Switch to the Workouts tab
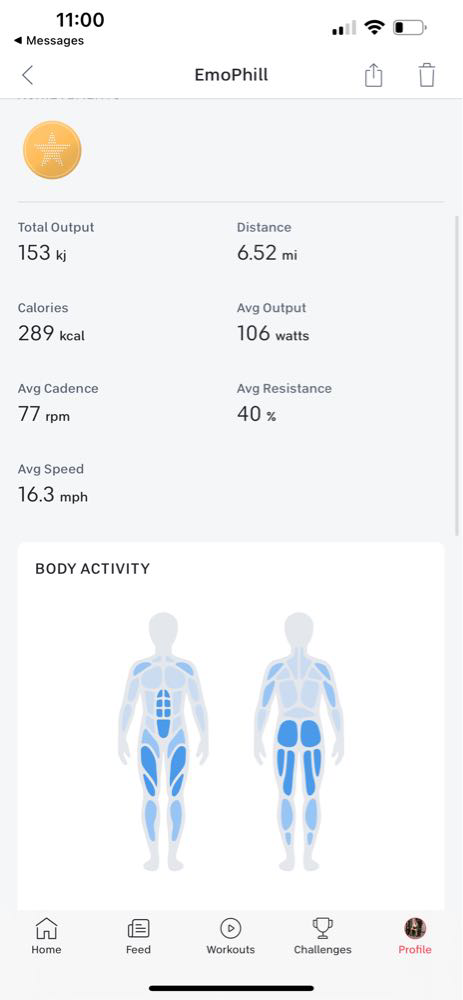 click(x=230, y=936)
